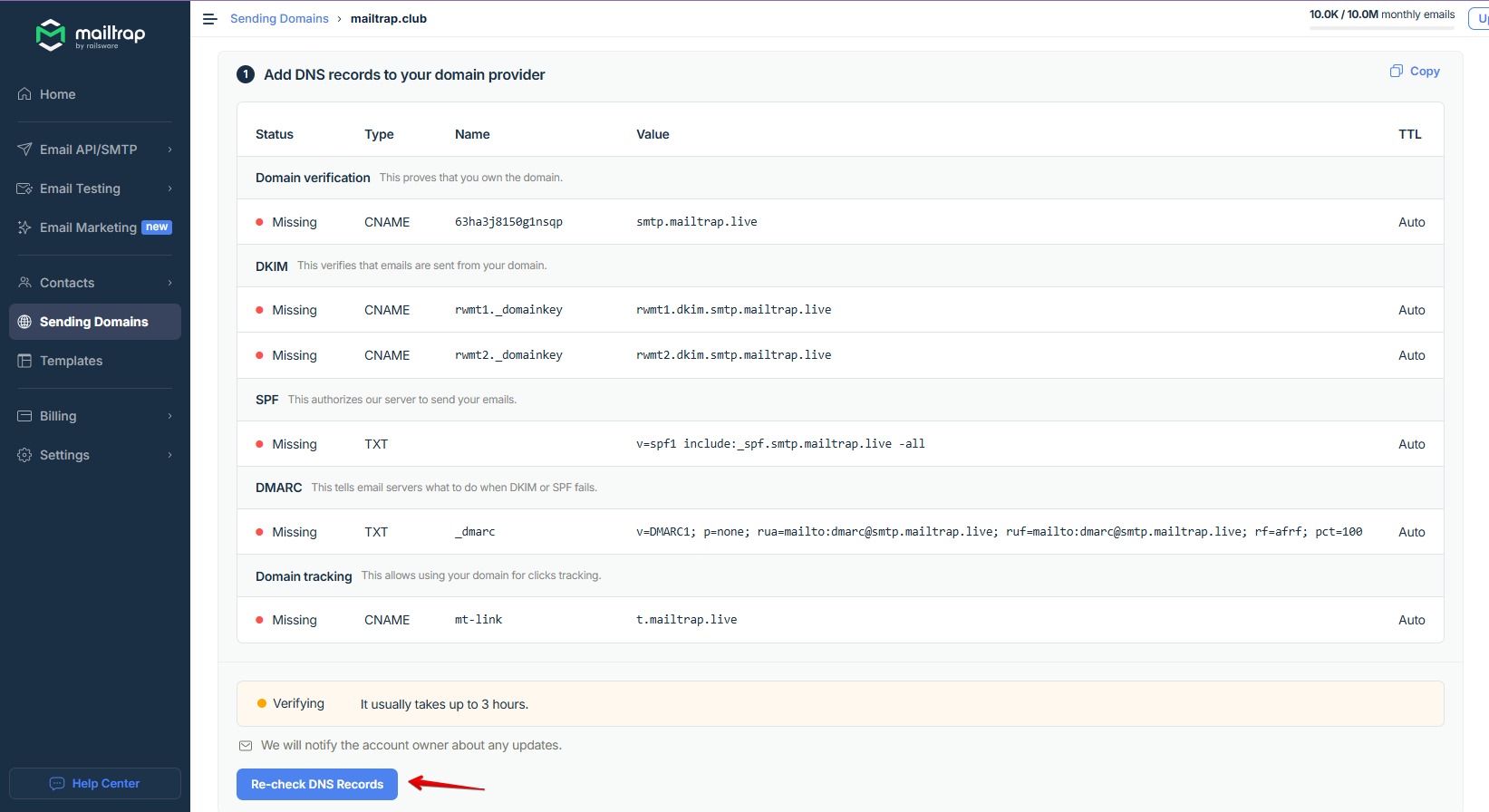This screenshot has height=812, width=1489.
Task: Click the Re-check DNS Records button
Action: [317, 785]
